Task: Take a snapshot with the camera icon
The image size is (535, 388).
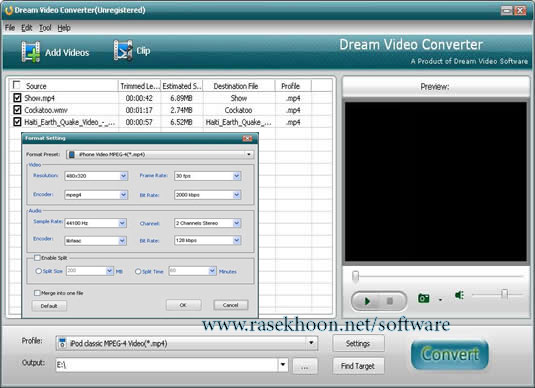Action: [424, 298]
